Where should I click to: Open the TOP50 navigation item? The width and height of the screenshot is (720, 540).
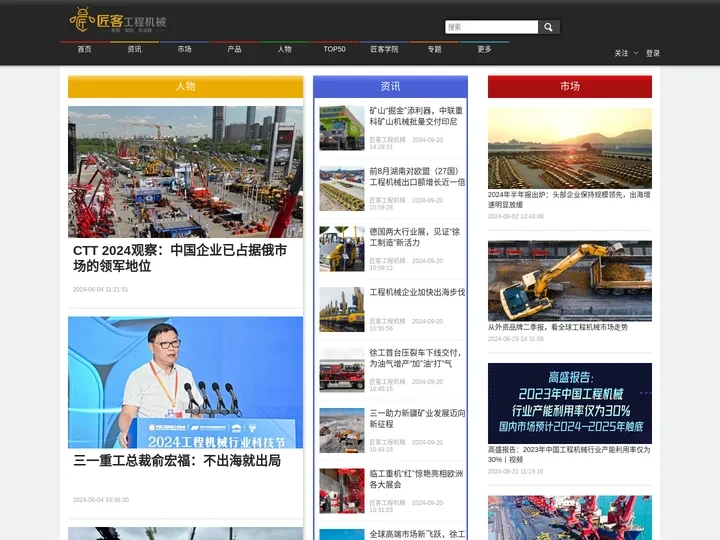[334, 49]
